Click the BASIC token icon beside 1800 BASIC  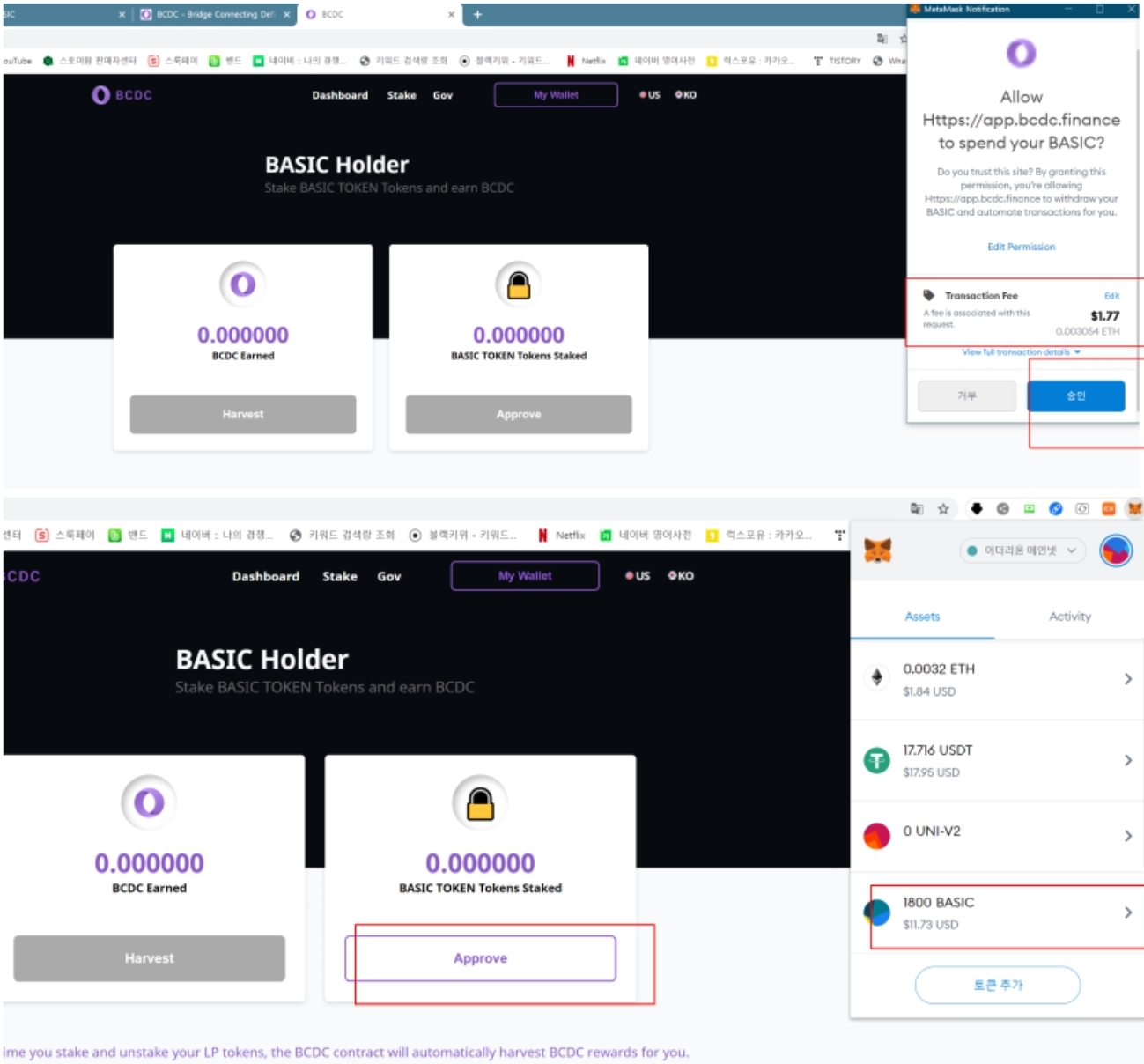click(876, 913)
